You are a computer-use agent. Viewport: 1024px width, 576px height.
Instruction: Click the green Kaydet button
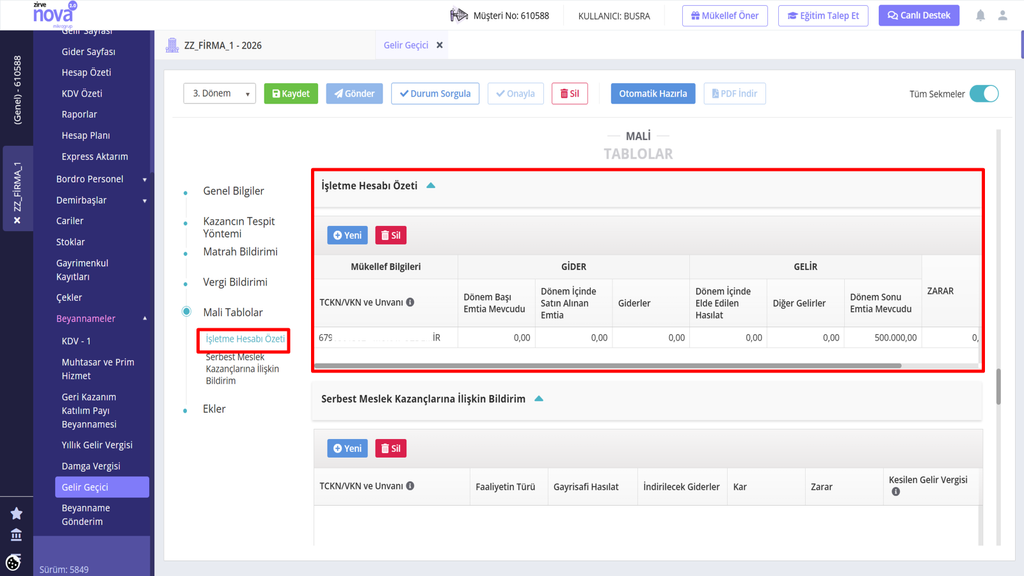[x=291, y=93]
